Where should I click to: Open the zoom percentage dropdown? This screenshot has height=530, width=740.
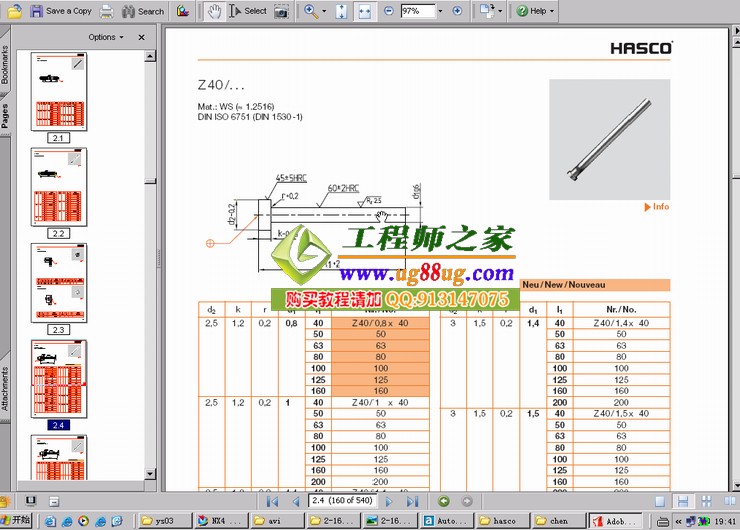[x=439, y=11]
